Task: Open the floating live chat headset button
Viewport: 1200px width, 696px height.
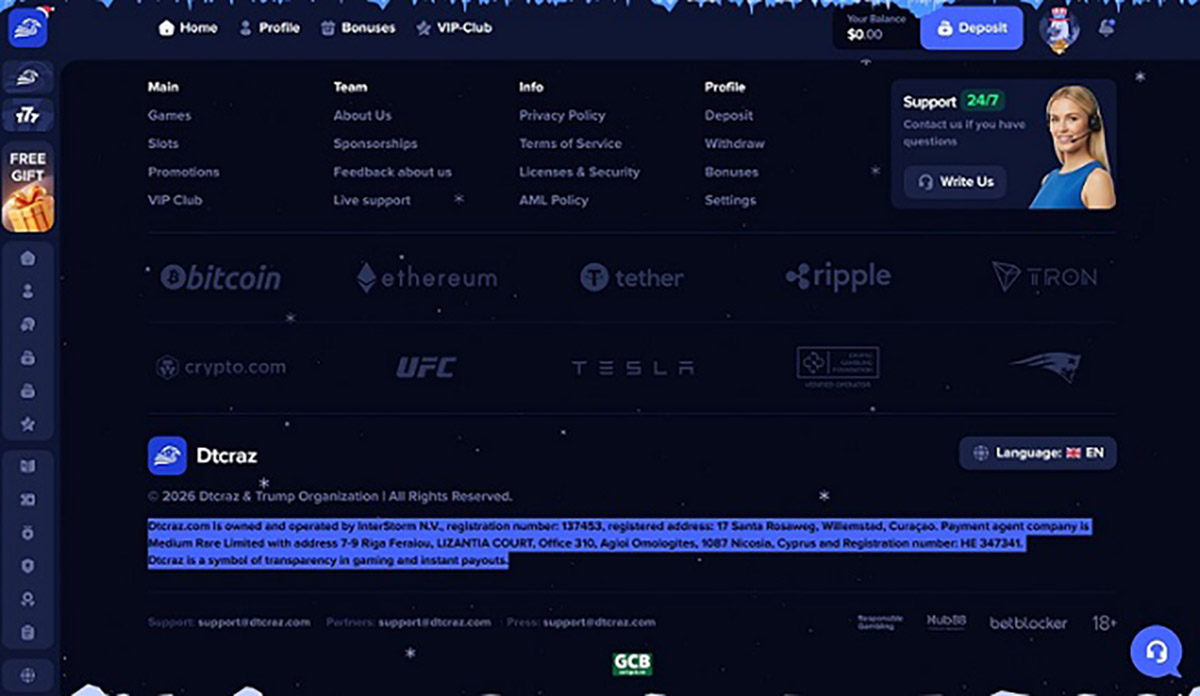Action: [1156, 652]
